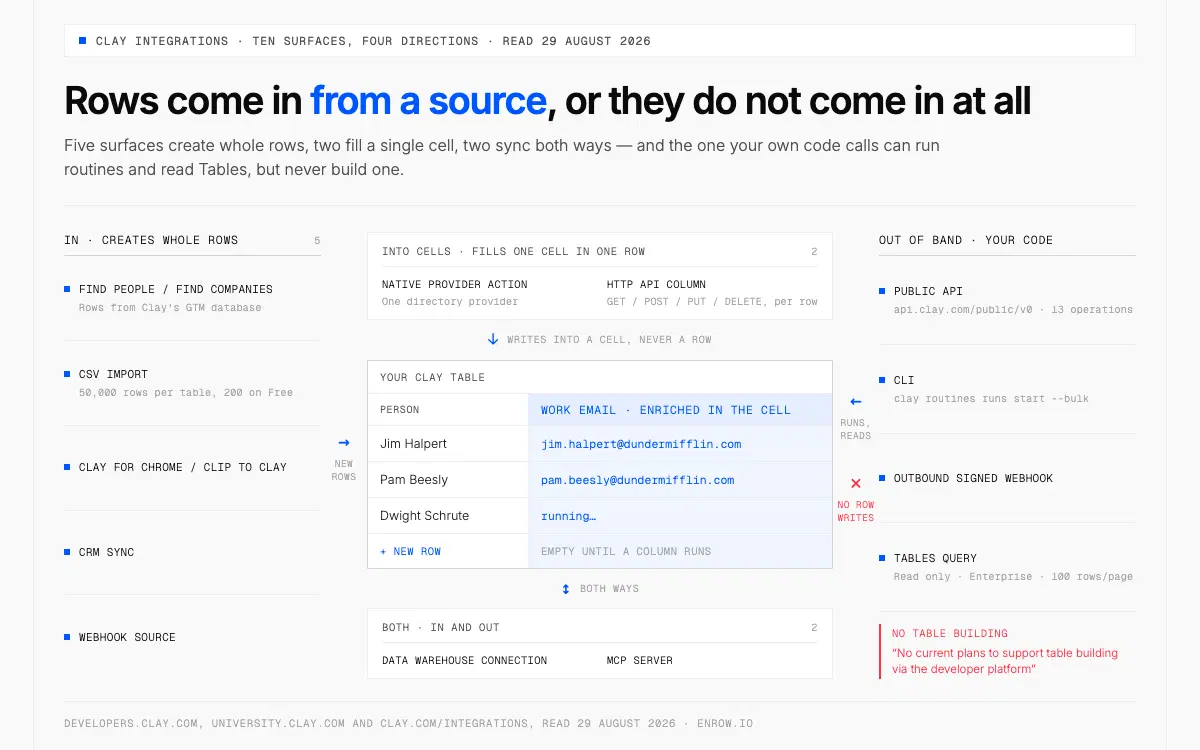Click the blue left arrow above RUNS, READS

(x=856, y=402)
